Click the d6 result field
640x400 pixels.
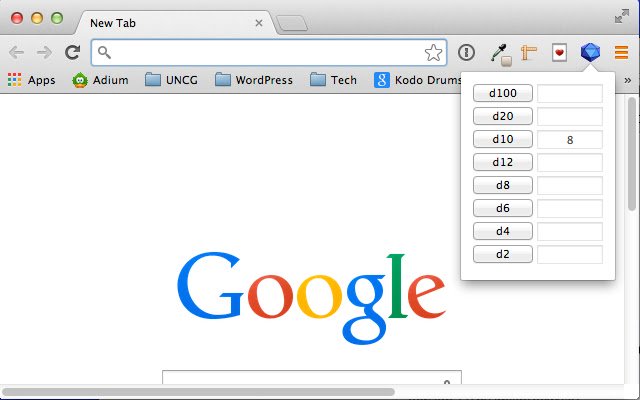570,209
